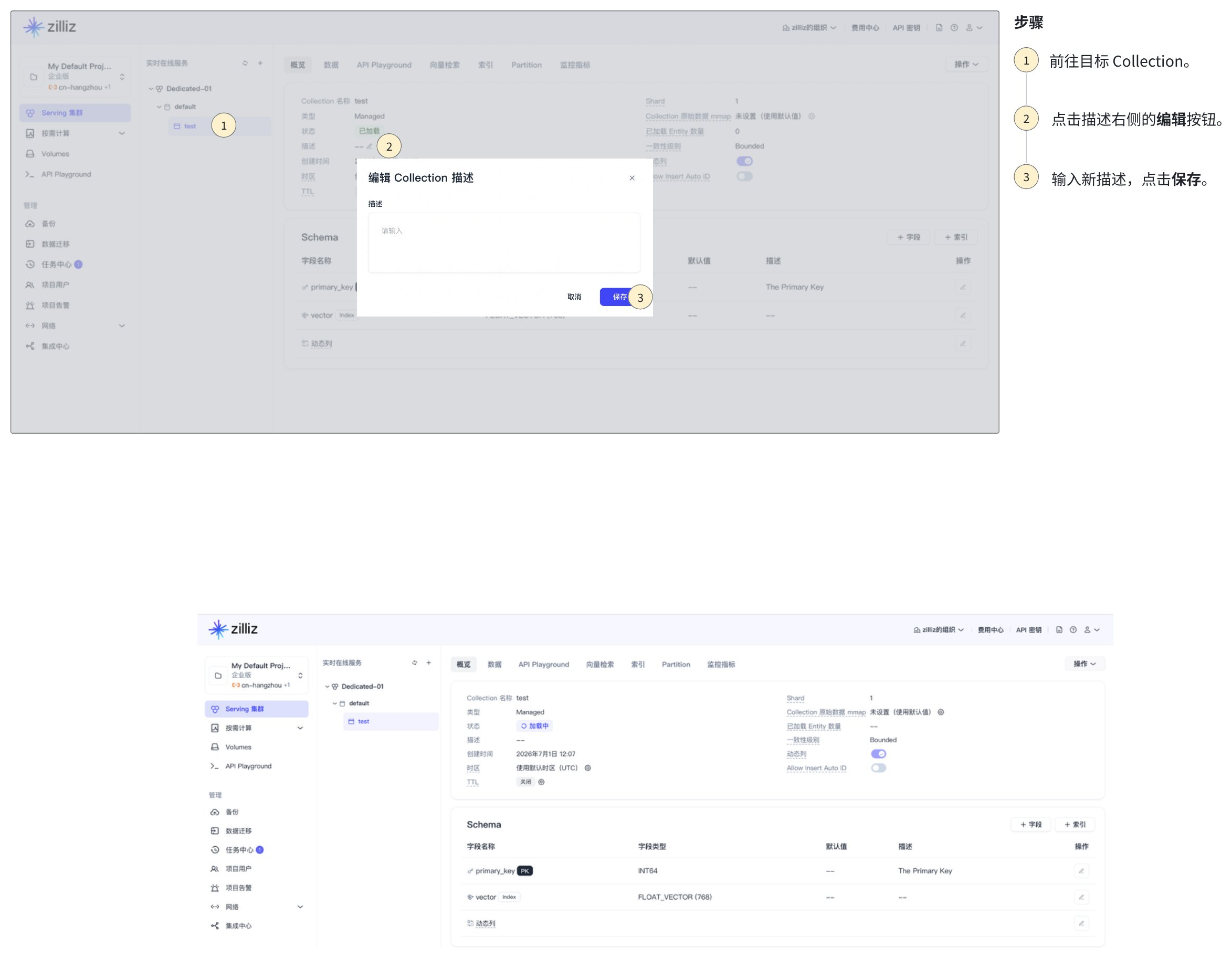The width and height of the screenshot is (1232, 958).
Task: Close the 编辑 Collection 描述 dialog
Action: pos(632,178)
